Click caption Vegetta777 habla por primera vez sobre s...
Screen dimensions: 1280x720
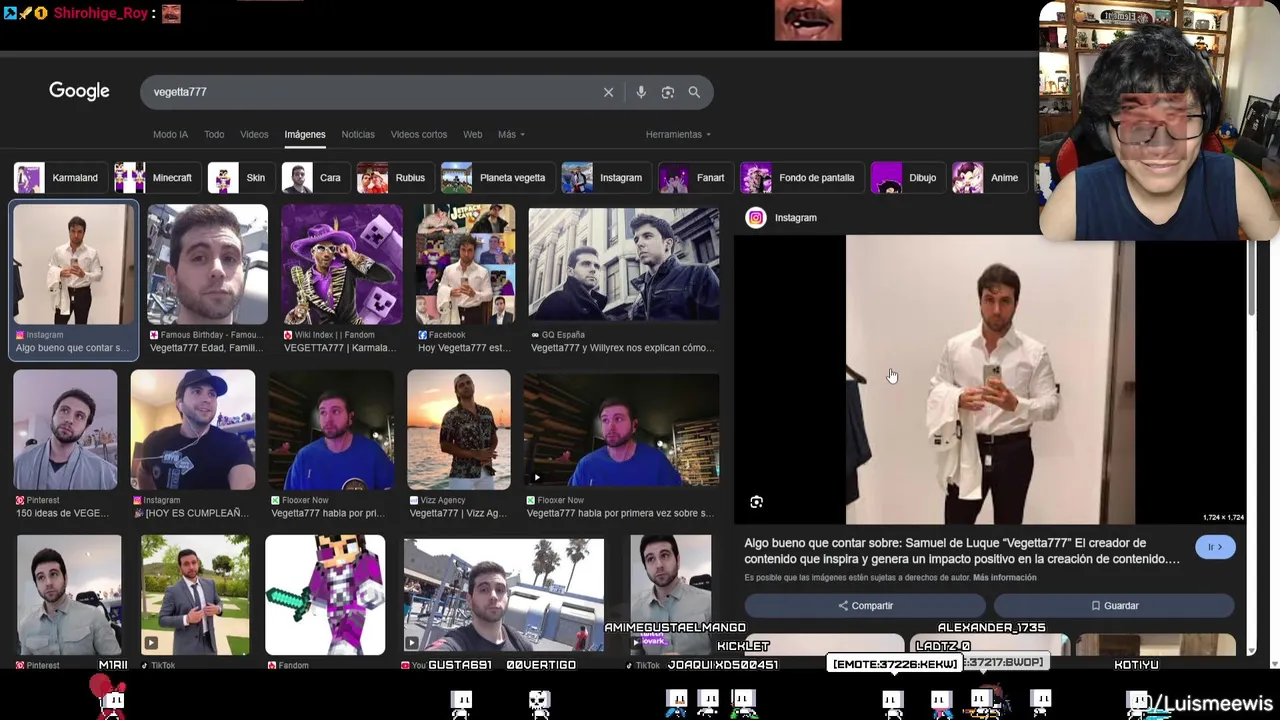pos(620,513)
